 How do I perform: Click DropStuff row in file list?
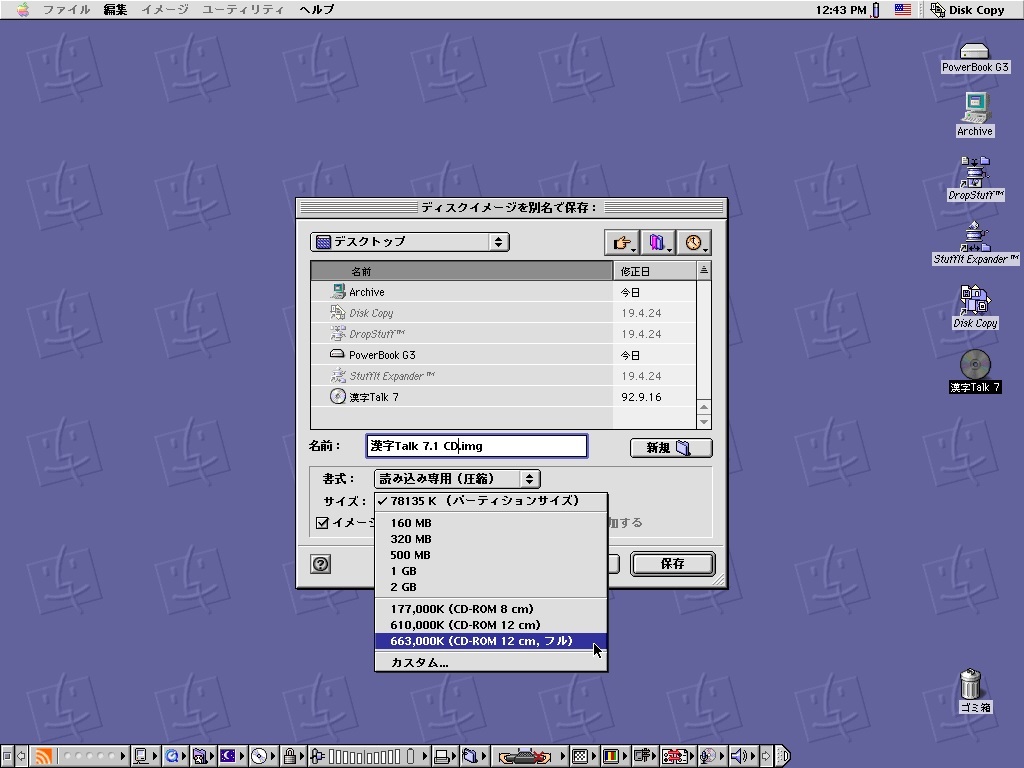coord(503,334)
